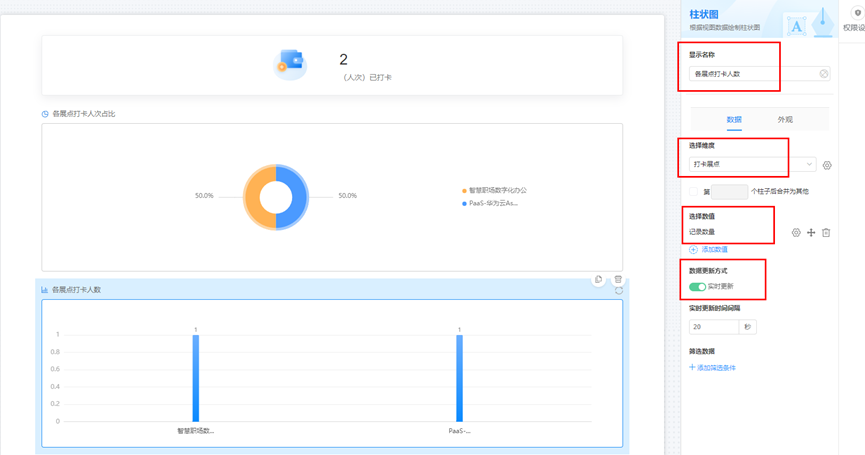The height and width of the screenshot is (455, 865).
Task: Click the 显示名称 input field
Action: 759,73
